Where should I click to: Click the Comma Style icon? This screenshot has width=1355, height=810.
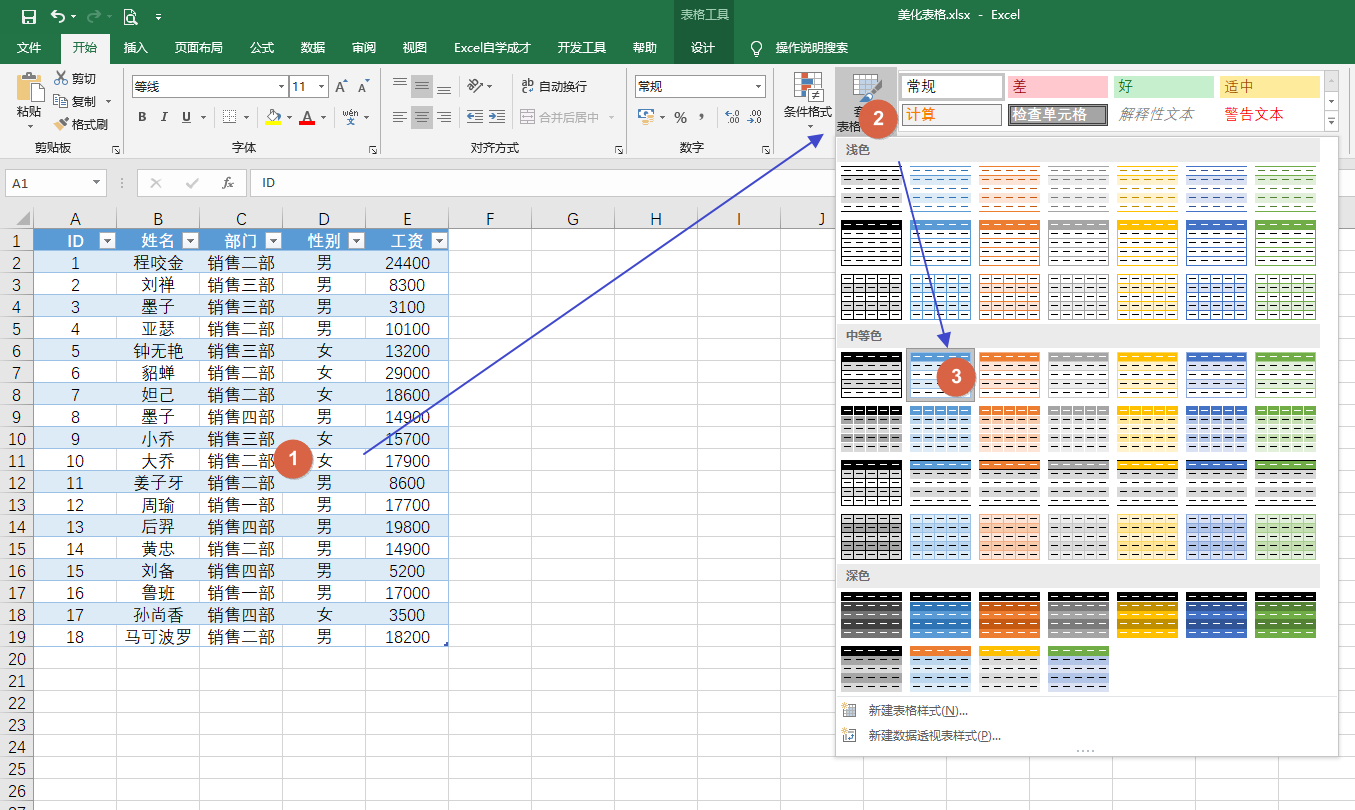coord(702,117)
